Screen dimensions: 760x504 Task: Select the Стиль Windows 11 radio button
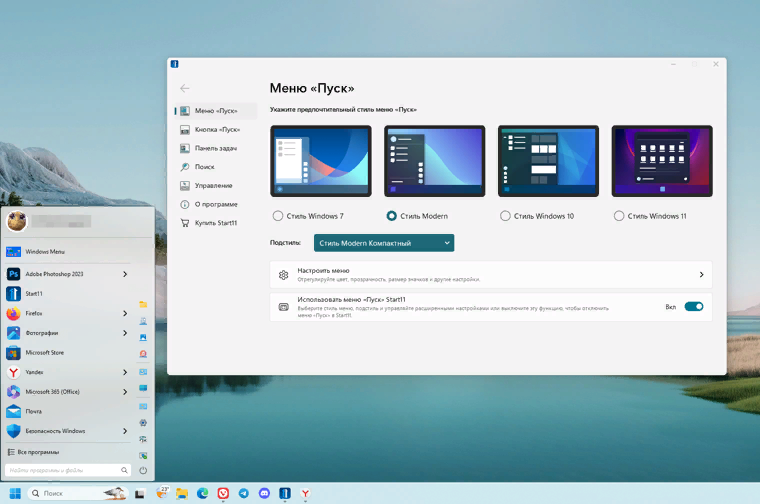pos(619,216)
